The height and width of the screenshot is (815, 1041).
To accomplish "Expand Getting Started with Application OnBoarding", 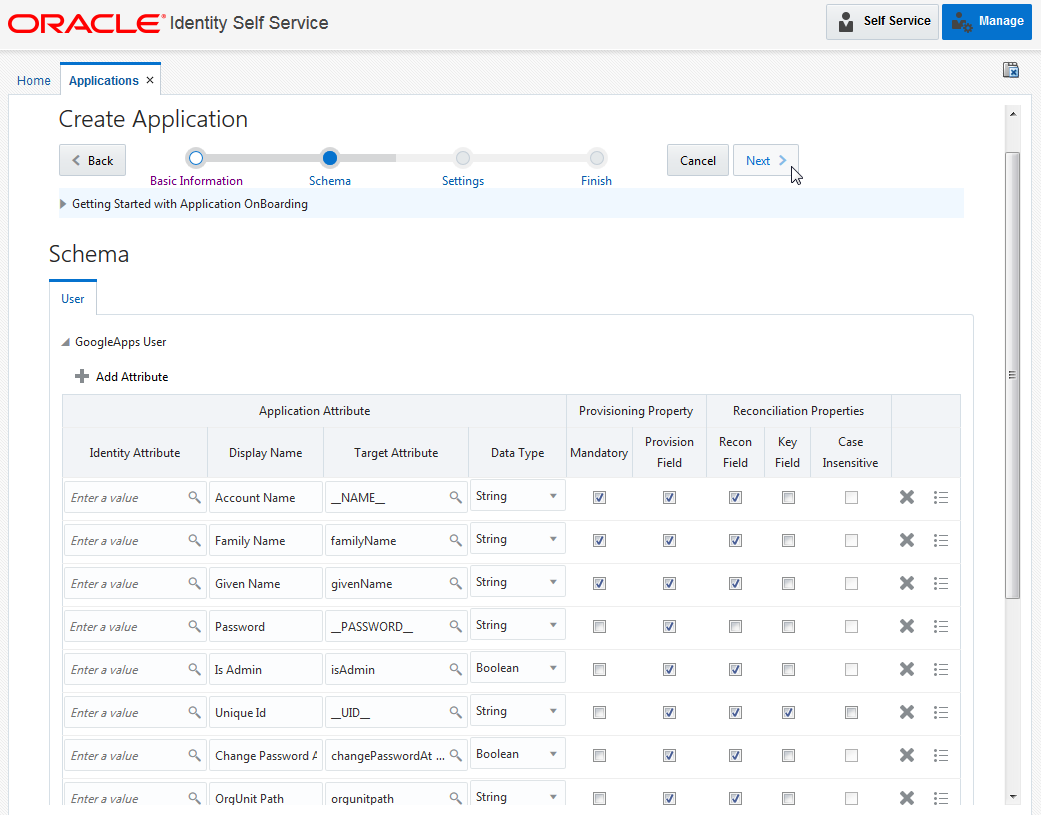I will coord(64,204).
